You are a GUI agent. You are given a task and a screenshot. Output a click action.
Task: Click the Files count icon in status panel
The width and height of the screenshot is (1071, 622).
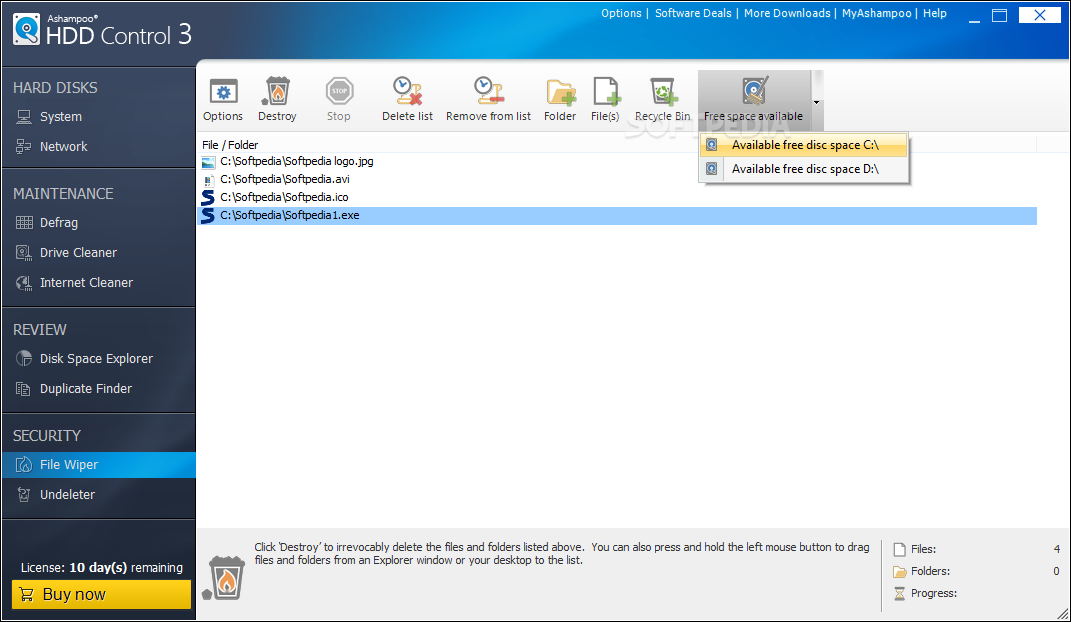click(900, 549)
